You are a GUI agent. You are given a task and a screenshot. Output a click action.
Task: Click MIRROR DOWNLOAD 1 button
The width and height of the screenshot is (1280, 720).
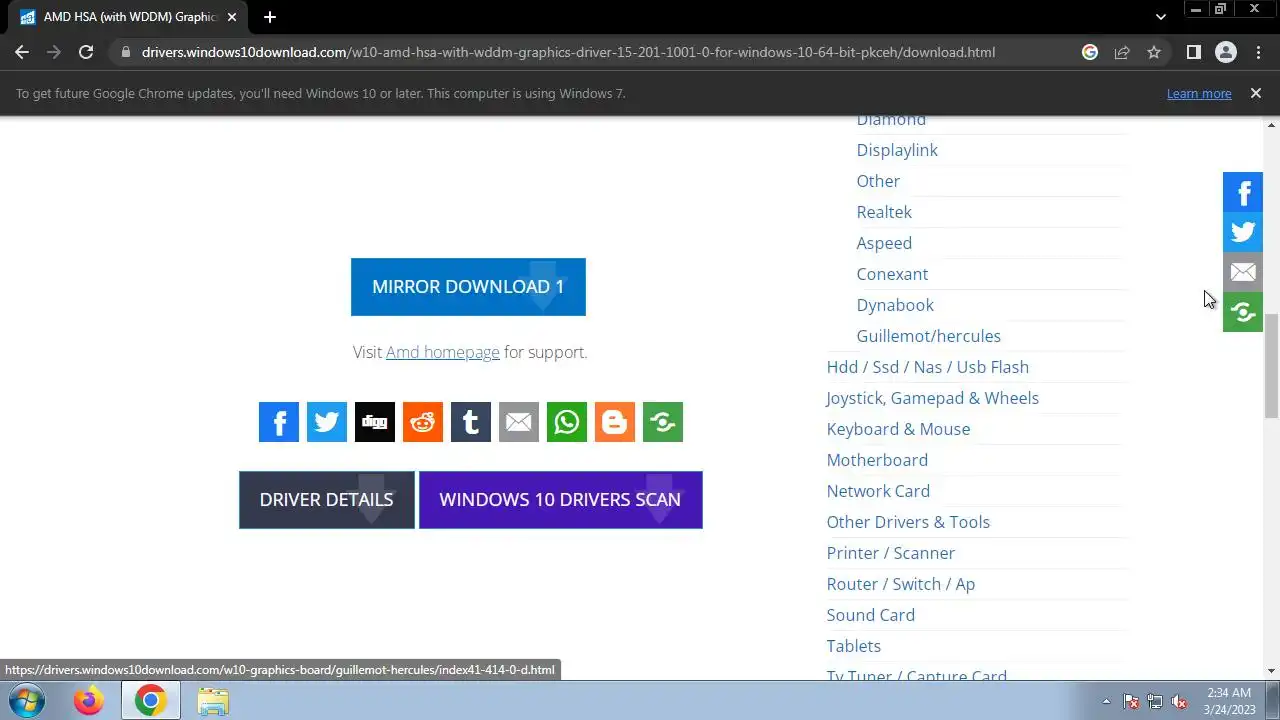tap(468, 287)
